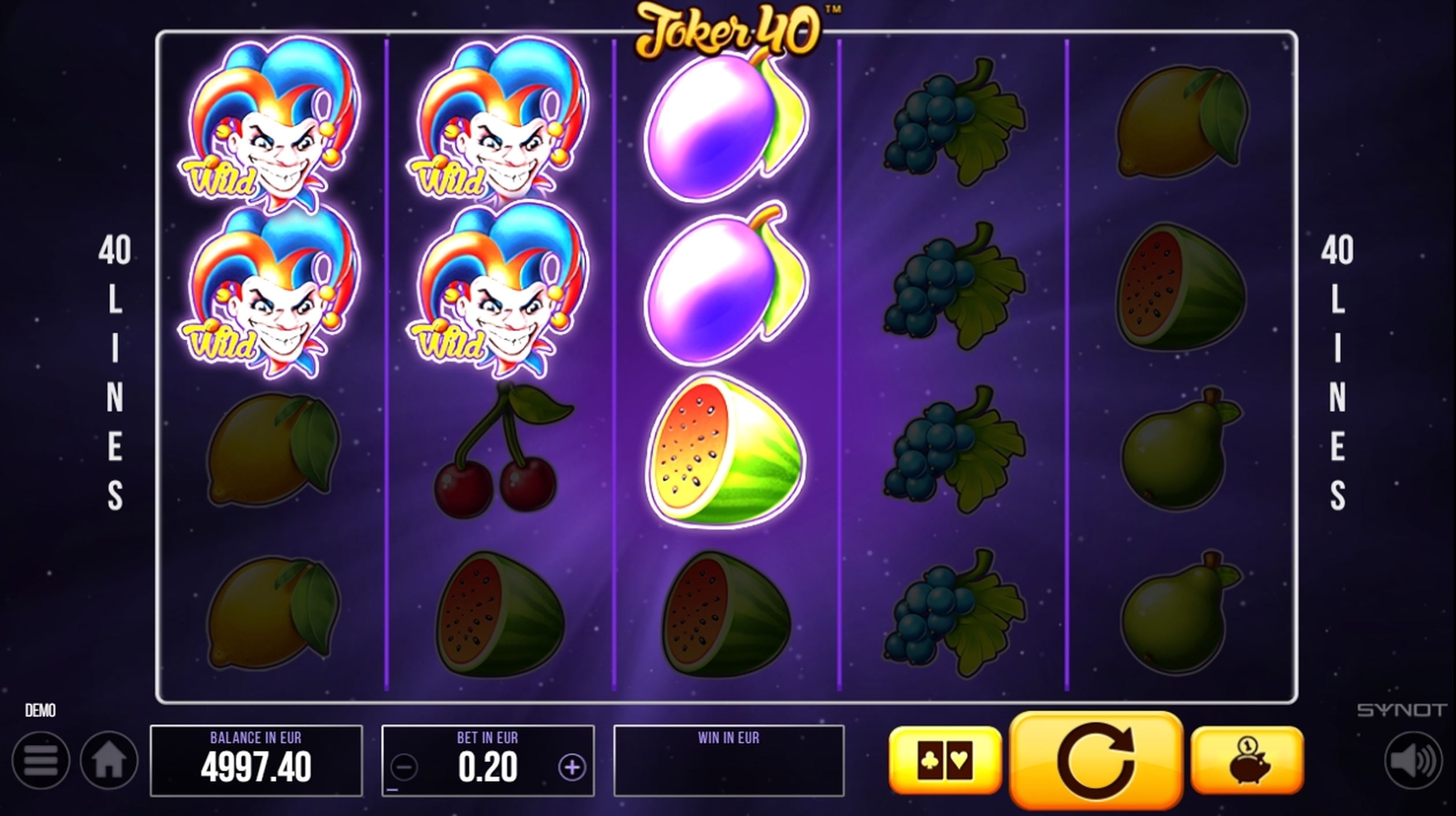
Task: Click the top-left Joker Wild symbol
Action: click(x=270, y=123)
